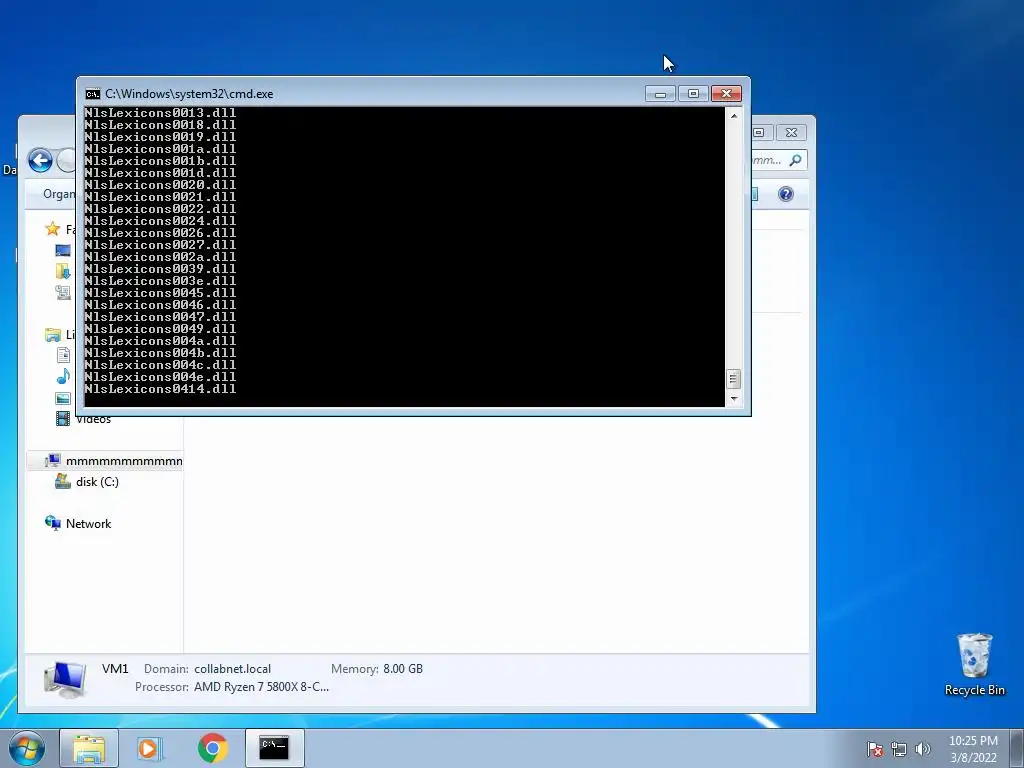Open the Help icon in Explorer toolbar
The width and height of the screenshot is (1024, 768).
786,194
